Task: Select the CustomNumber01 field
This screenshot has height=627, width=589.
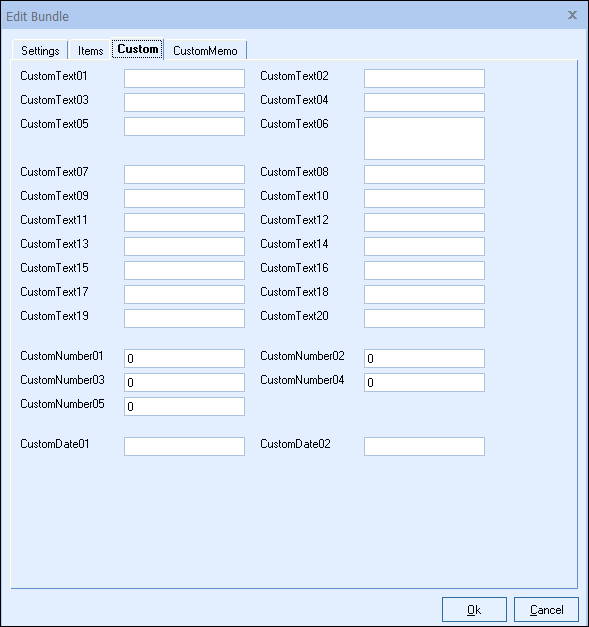Action: pos(184,358)
